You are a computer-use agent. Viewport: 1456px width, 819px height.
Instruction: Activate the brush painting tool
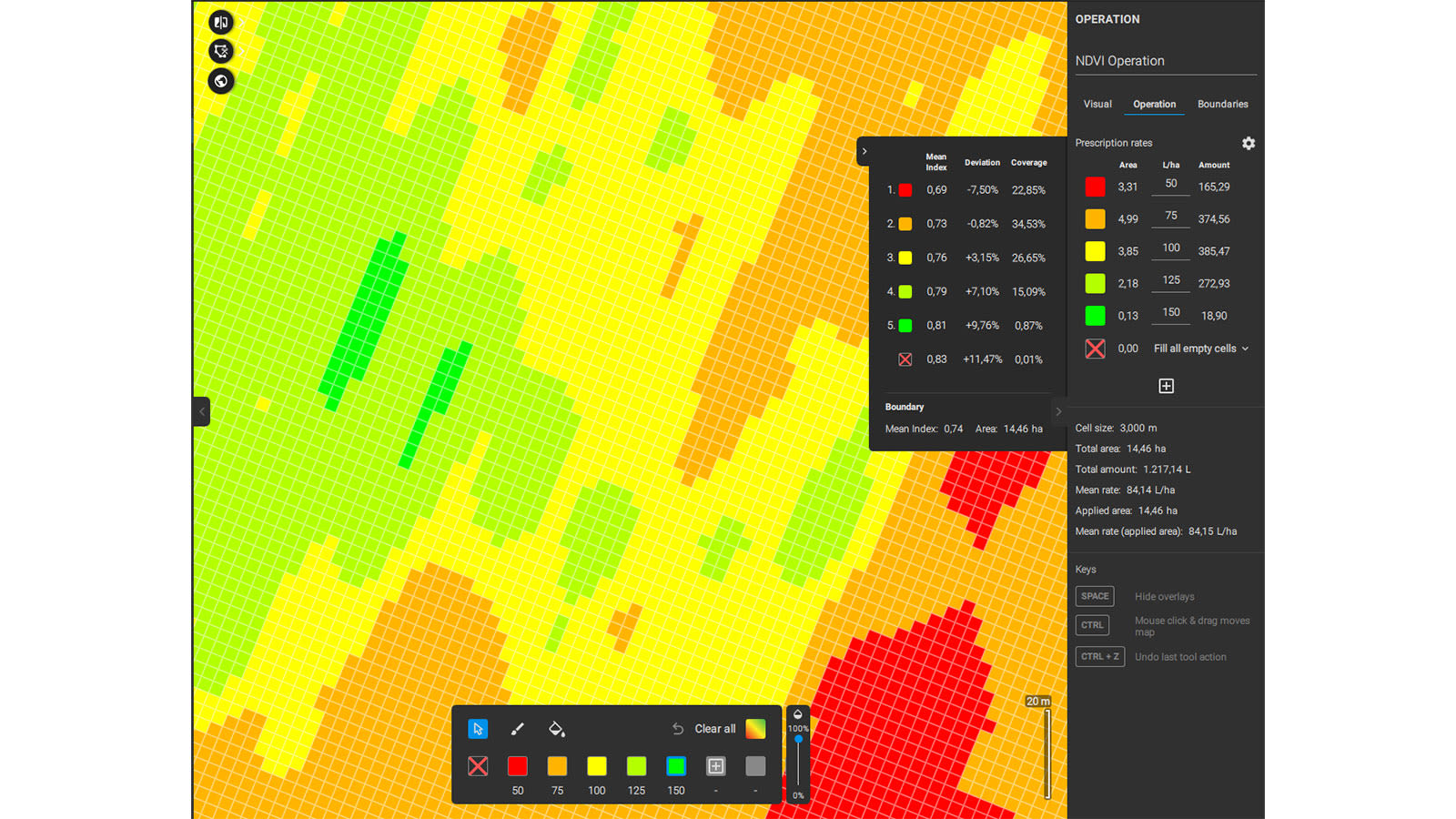point(517,729)
